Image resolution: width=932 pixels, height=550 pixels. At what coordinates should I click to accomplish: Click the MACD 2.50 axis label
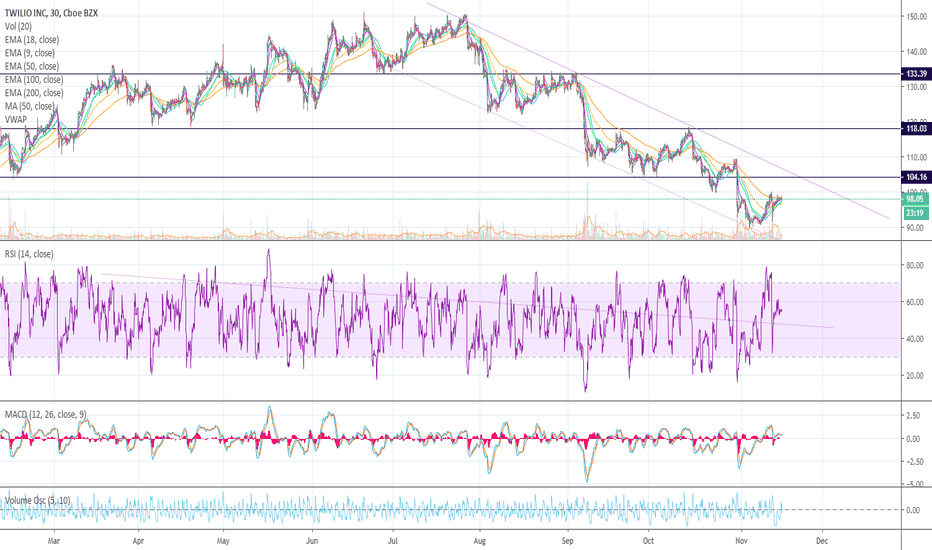[x=913, y=416]
